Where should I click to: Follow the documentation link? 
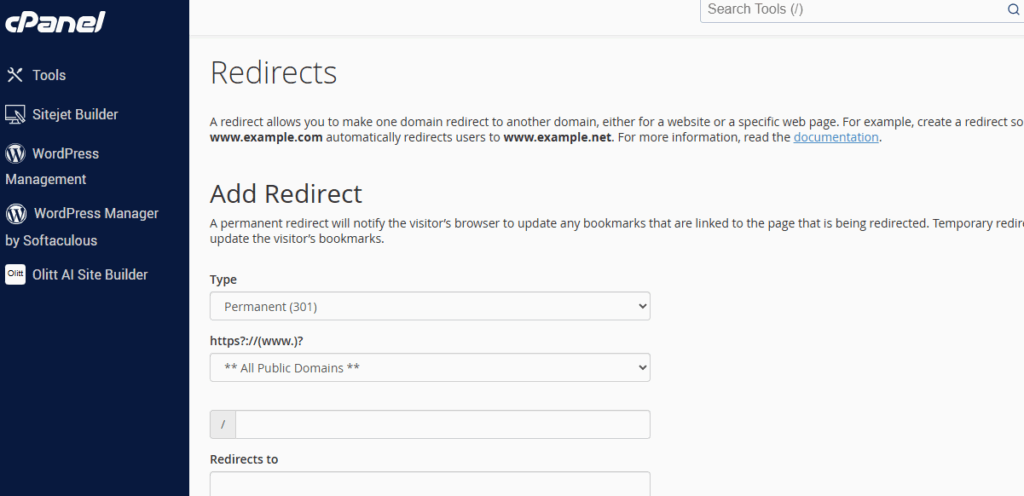click(835, 138)
